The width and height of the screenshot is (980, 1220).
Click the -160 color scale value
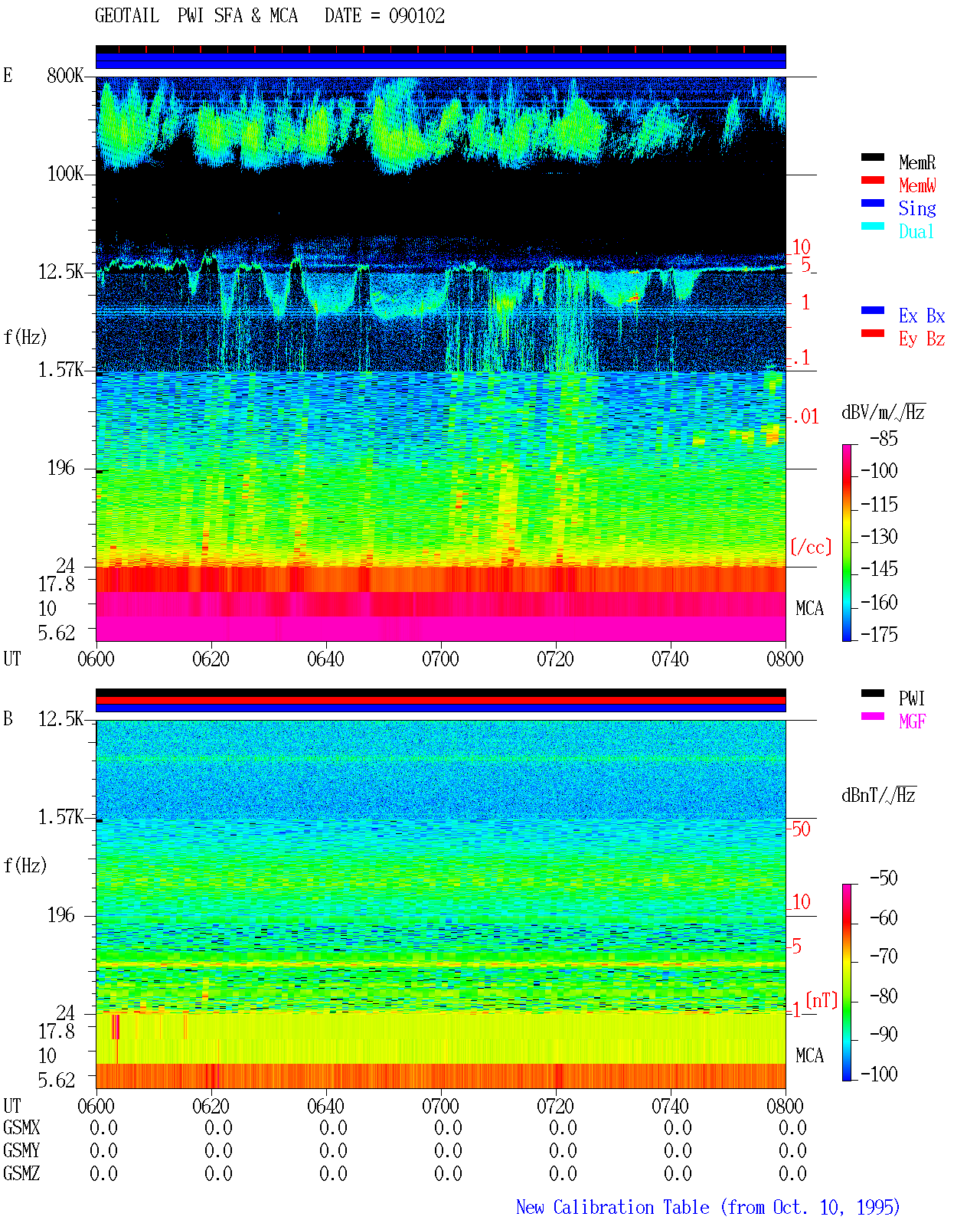pos(879,603)
